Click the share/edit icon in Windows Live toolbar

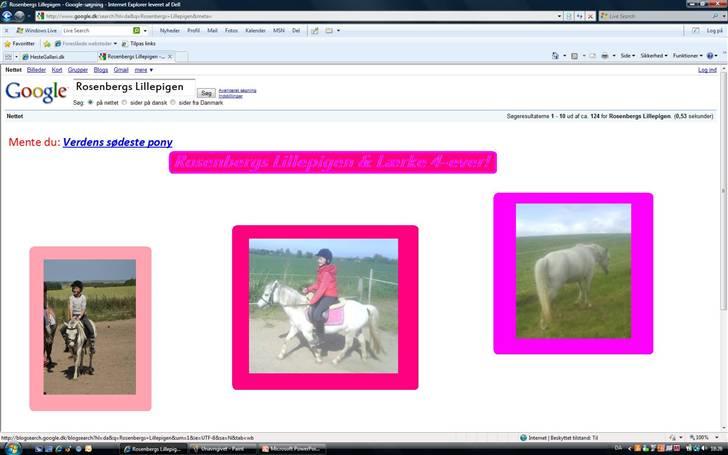click(315, 30)
